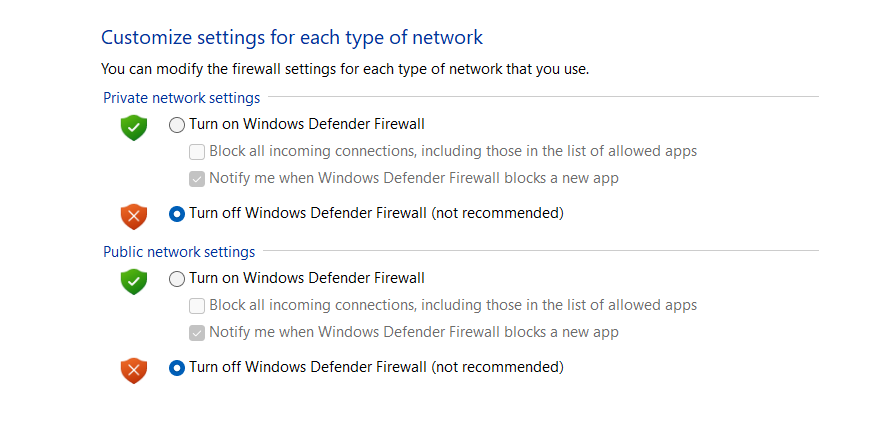Turn on Windows Defender Firewall for private networks
Image resolution: width=890 pixels, height=421 pixels.
177,125
